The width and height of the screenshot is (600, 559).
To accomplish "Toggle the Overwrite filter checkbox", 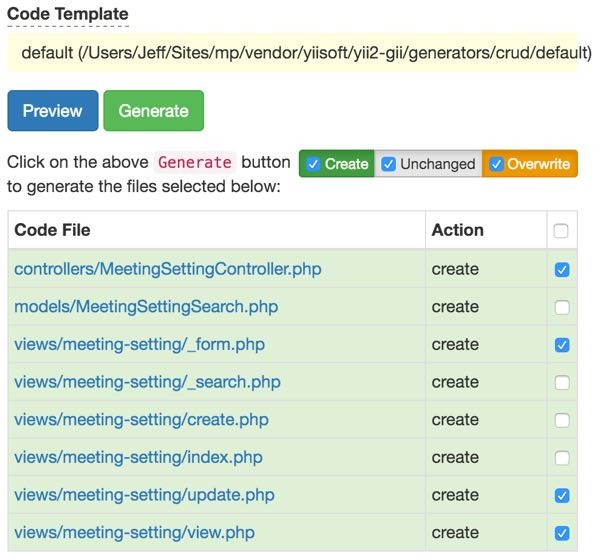I will (x=496, y=164).
